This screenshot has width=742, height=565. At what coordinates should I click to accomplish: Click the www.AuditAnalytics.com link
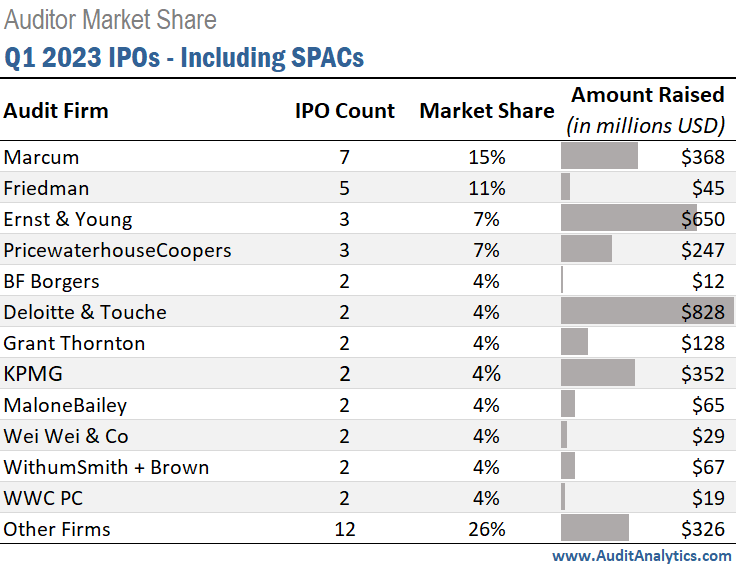point(641,555)
